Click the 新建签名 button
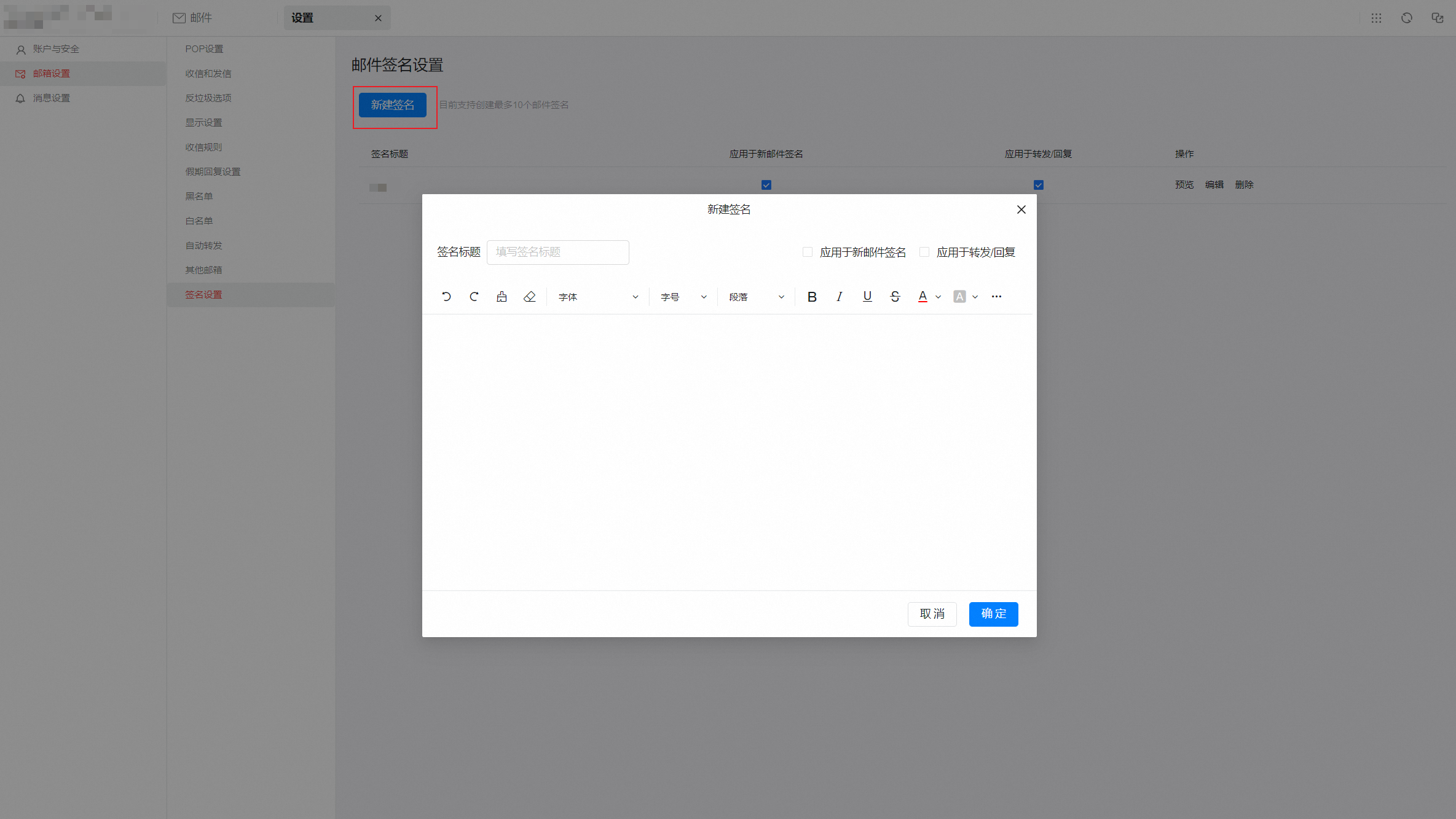 393,105
